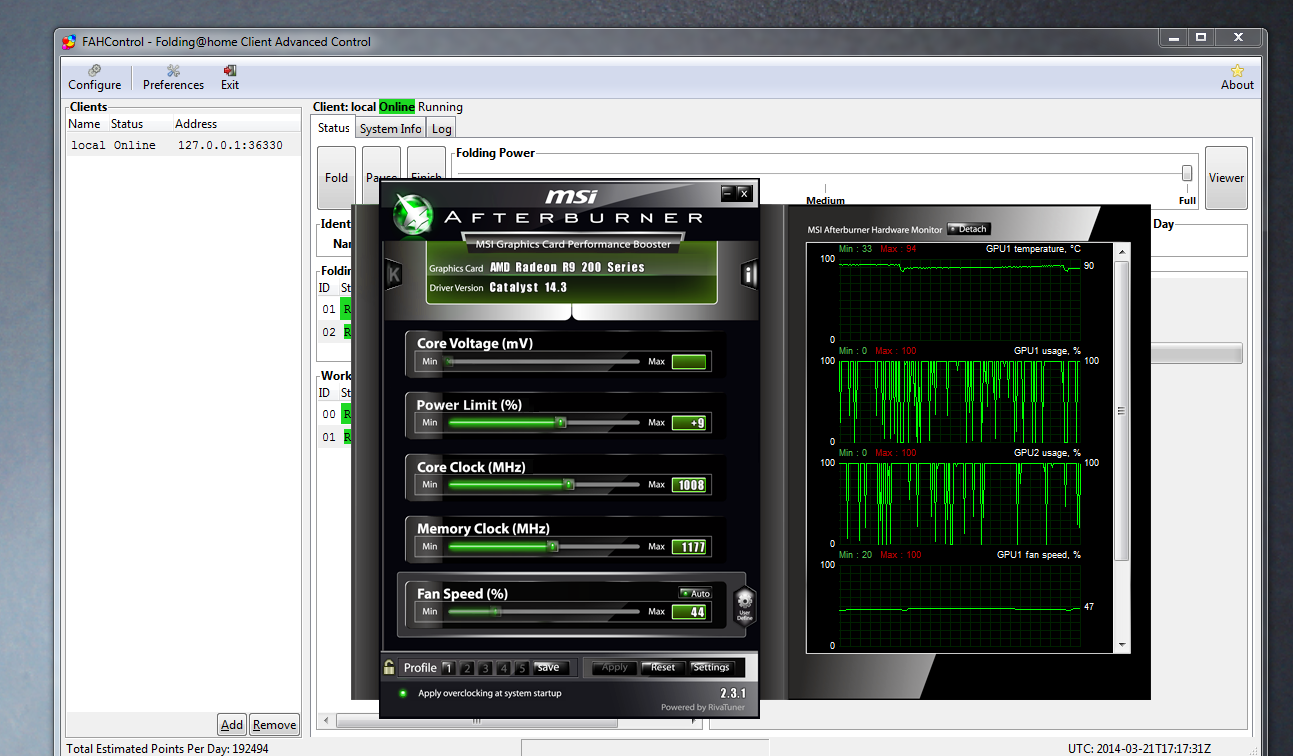The width and height of the screenshot is (1293, 756).
Task: Click the Fold button in FAHControl
Action: click(337, 178)
